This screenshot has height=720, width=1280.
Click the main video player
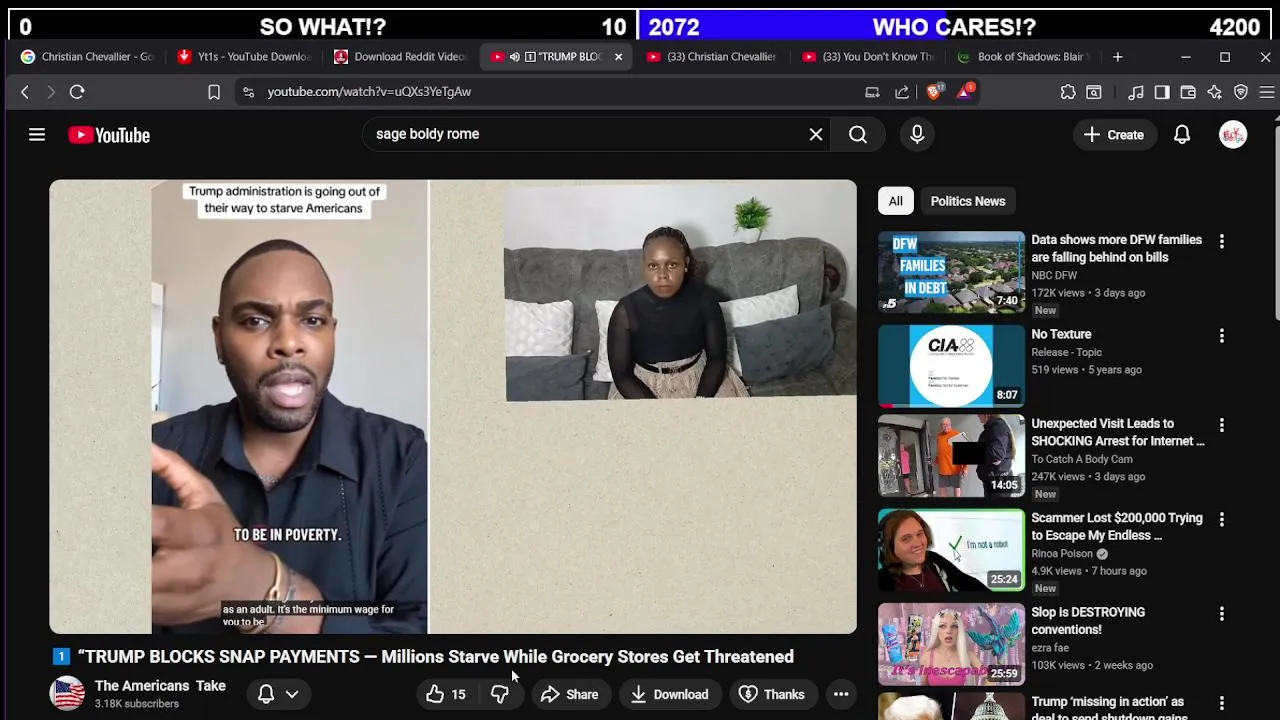[x=453, y=407]
